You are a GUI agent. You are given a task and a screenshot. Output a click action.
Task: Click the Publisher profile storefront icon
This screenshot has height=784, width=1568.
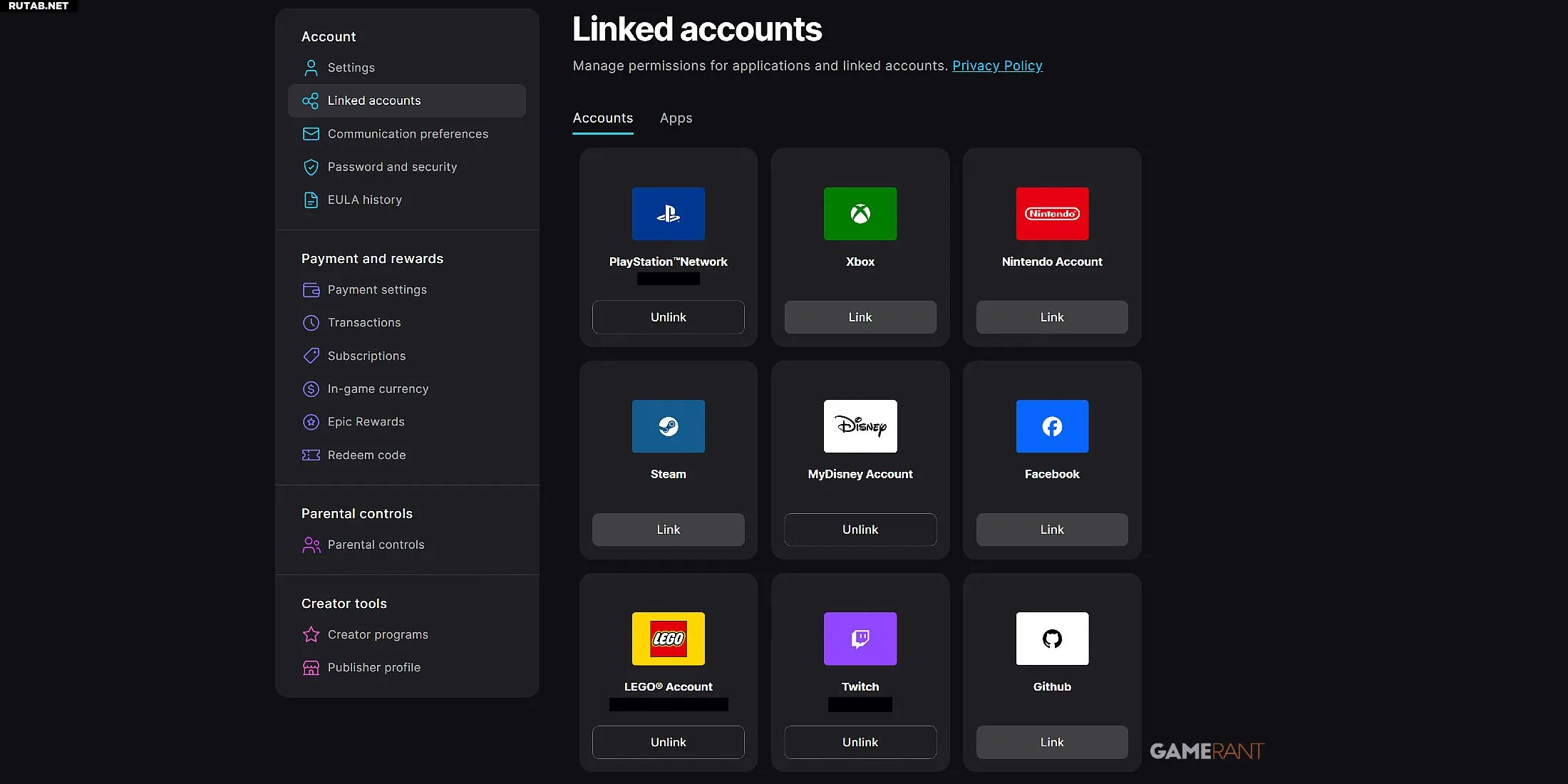click(x=311, y=668)
